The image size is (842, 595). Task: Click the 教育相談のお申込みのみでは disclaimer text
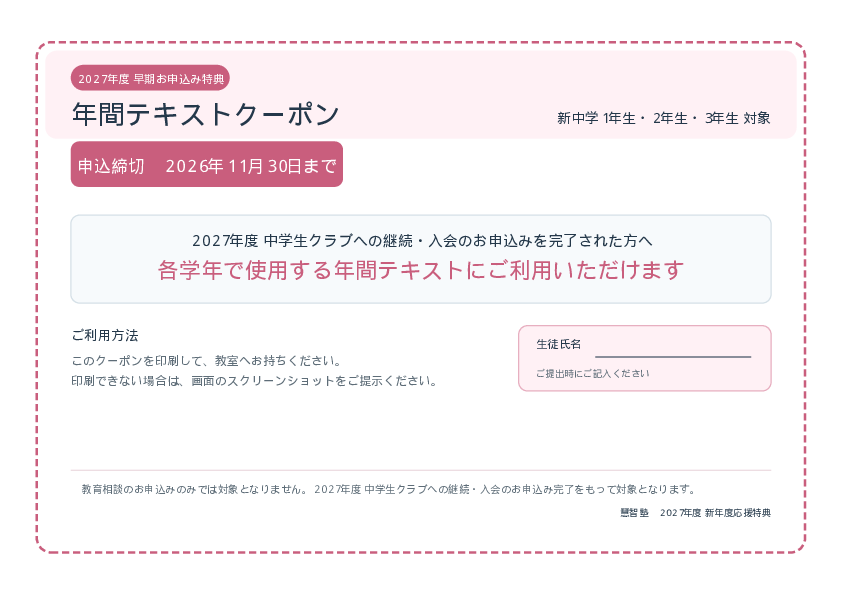click(x=389, y=489)
